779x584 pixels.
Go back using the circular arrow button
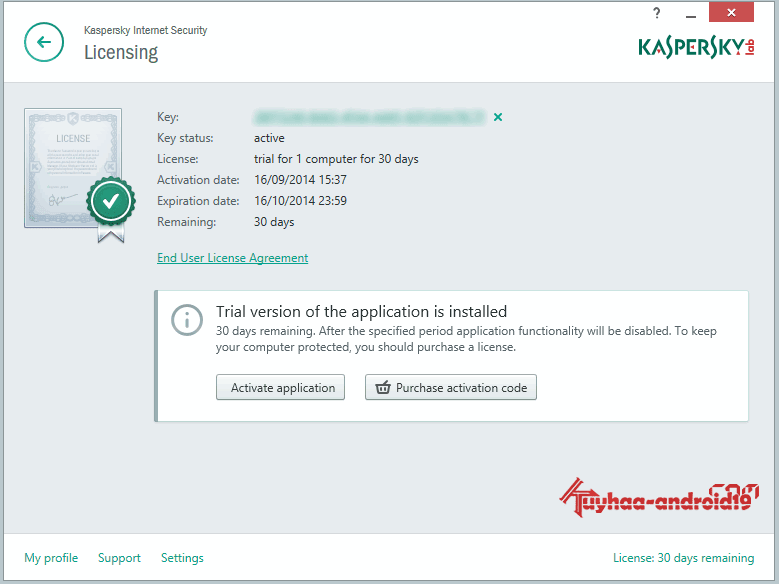(x=44, y=42)
